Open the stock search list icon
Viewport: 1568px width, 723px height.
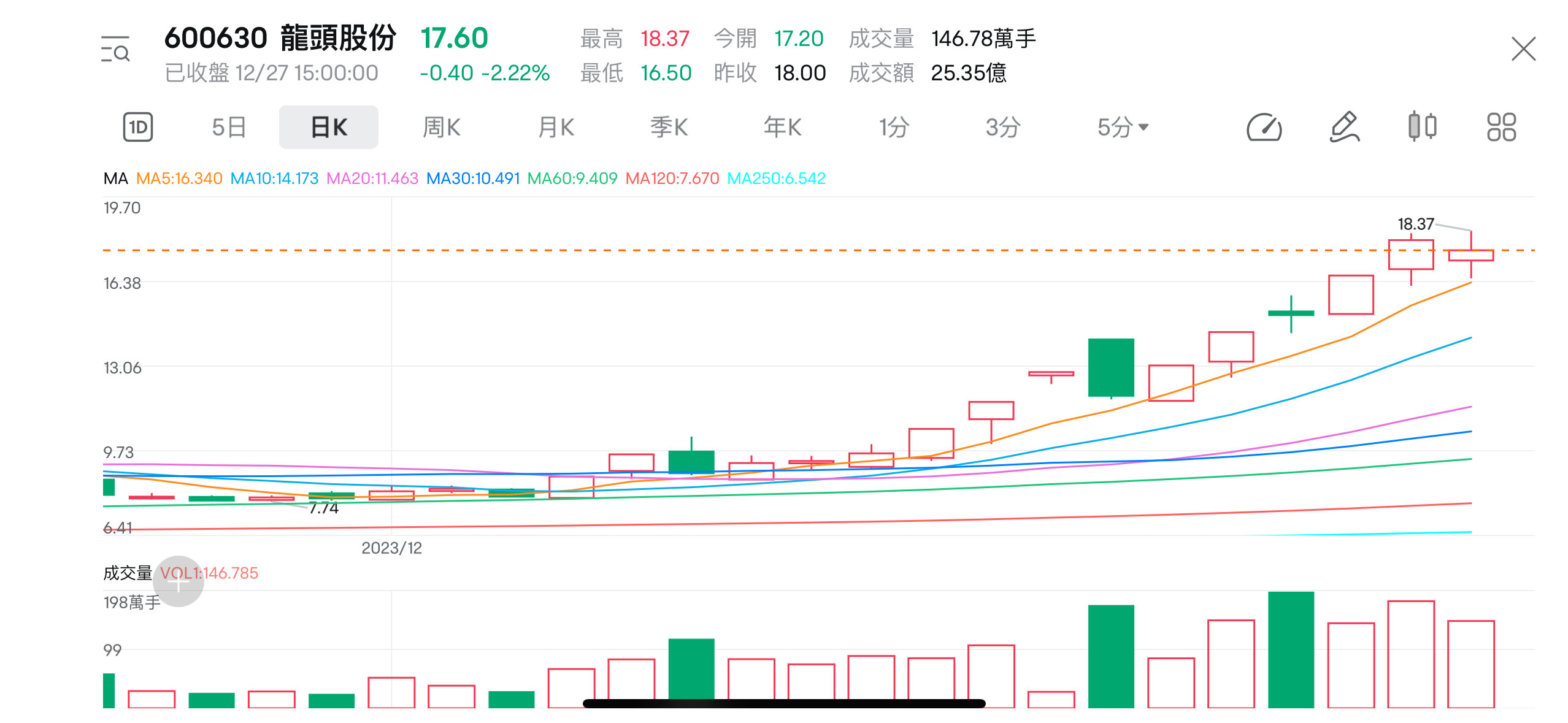click(115, 49)
